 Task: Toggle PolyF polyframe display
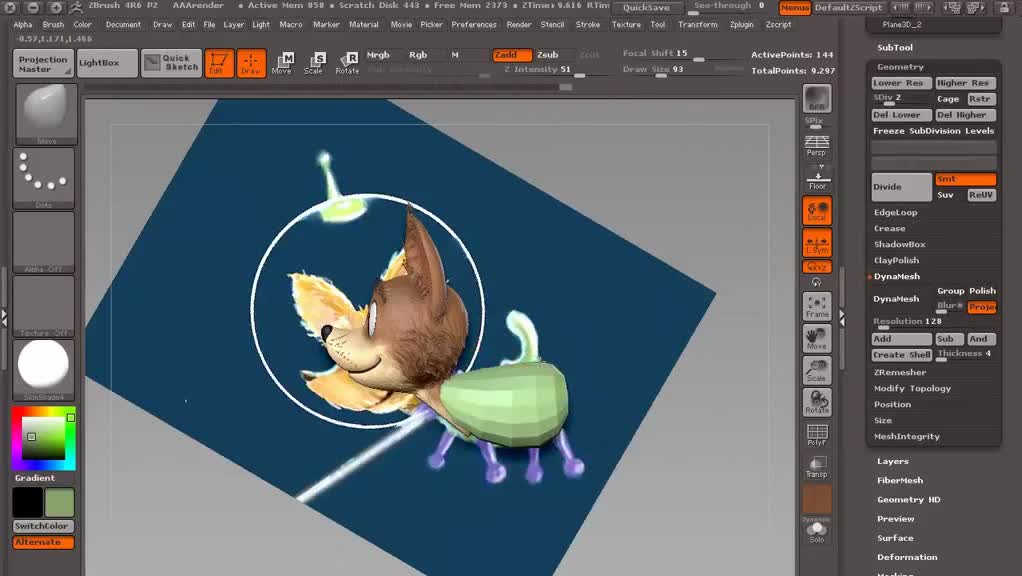click(x=817, y=434)
